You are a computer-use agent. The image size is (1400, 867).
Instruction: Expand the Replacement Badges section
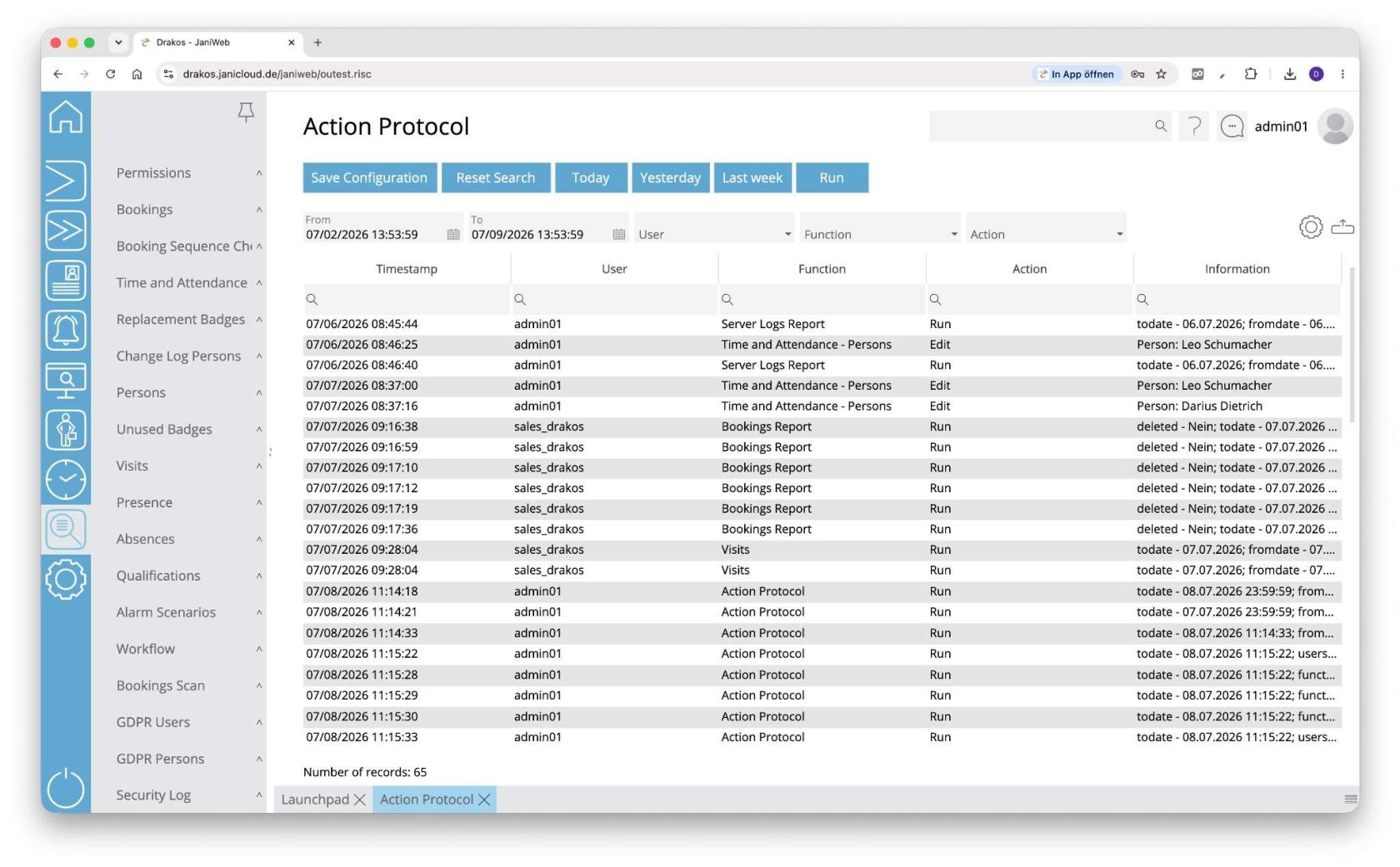(x=259, y=320)
